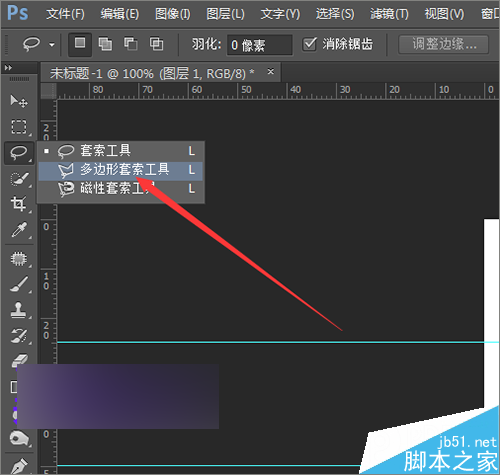This screenshot has height=475, width=500.
Task: Open the 图像(I) menu
Action: click(173, 14)
